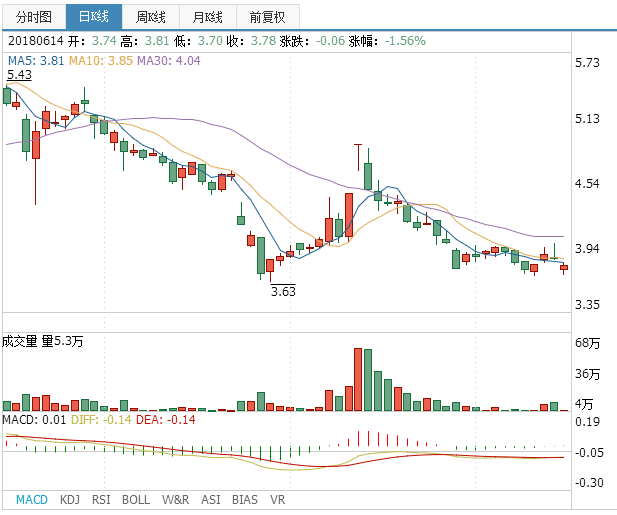The image size is (617, 515).
Task: Click the tallest red volume bar
Action: click(358, 380)
